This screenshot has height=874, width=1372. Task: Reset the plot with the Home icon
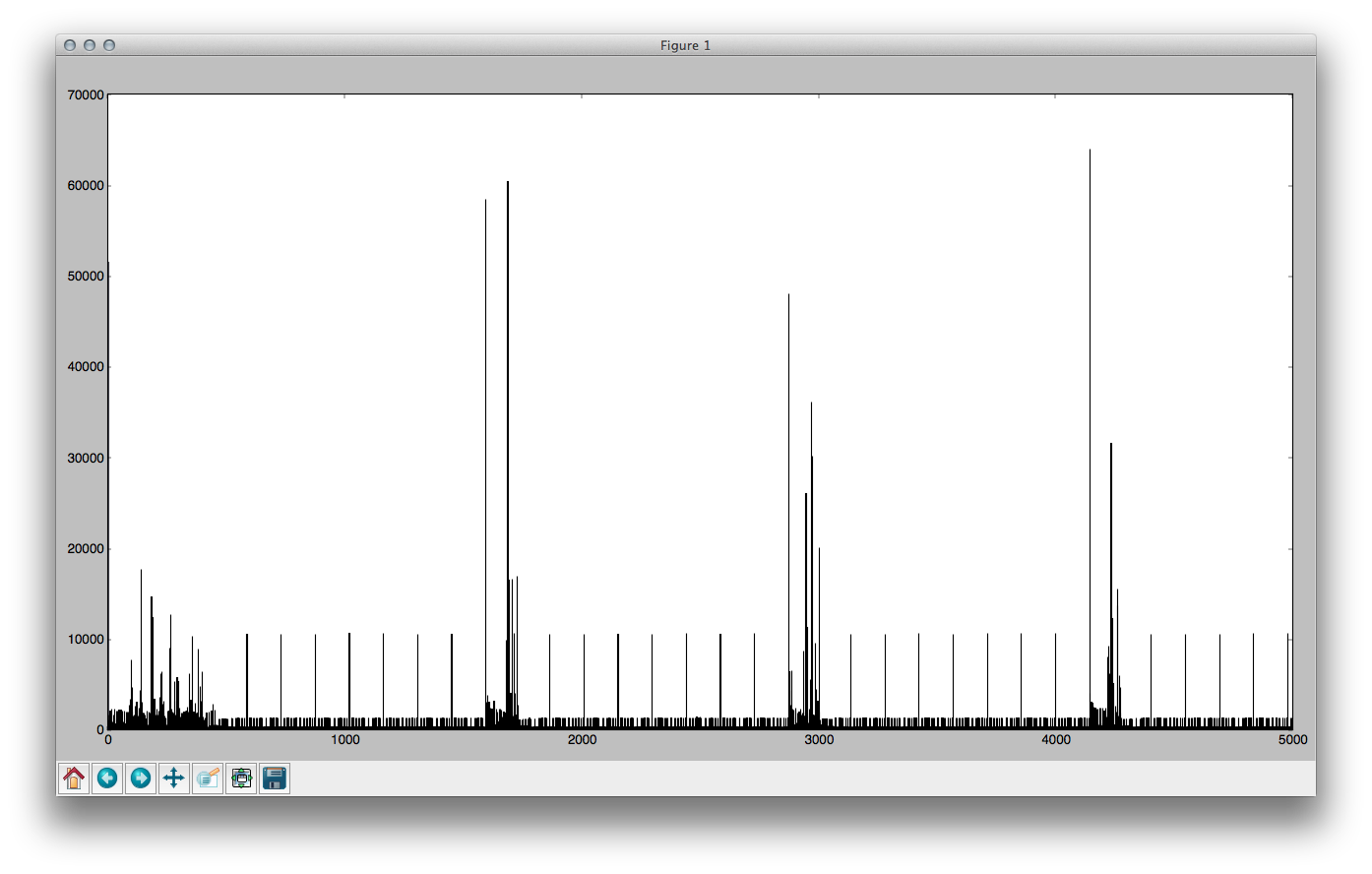coord(74,779)
